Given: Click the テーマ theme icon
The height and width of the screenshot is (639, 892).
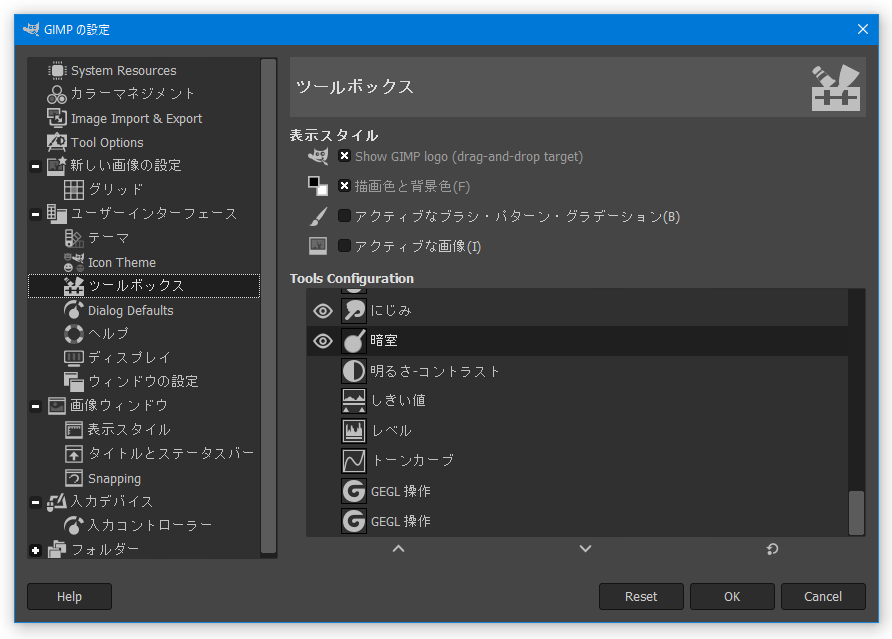Looking at the screenshot, I should click(74, 238).
